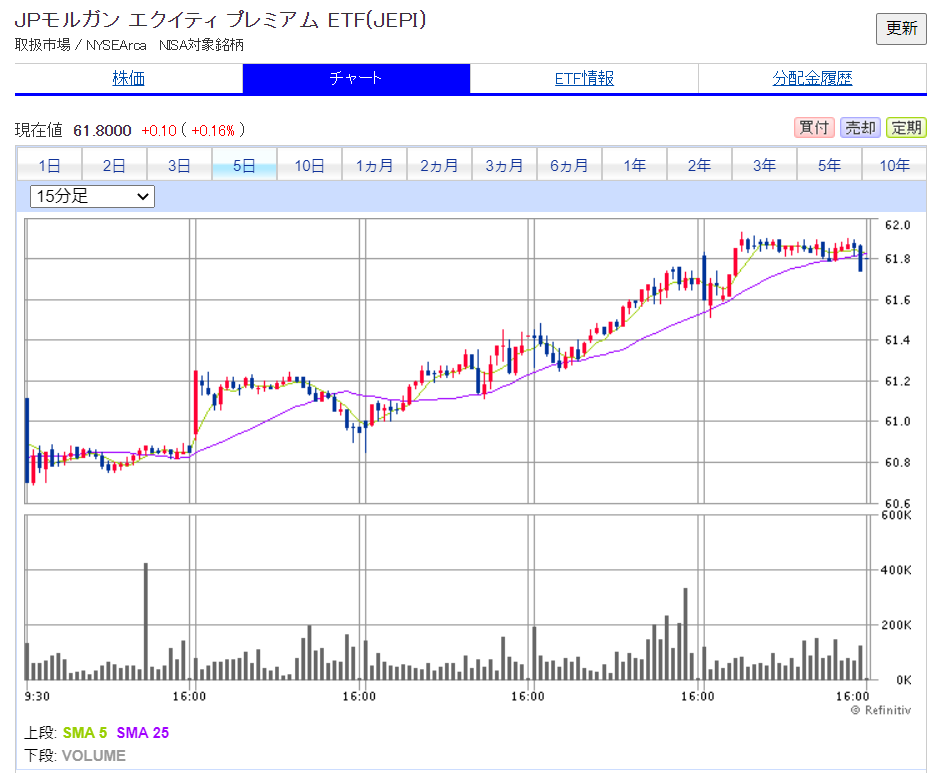Click the 9:30 time axis label
This screenshot has height=773, width=940.
tap(37, 696)
